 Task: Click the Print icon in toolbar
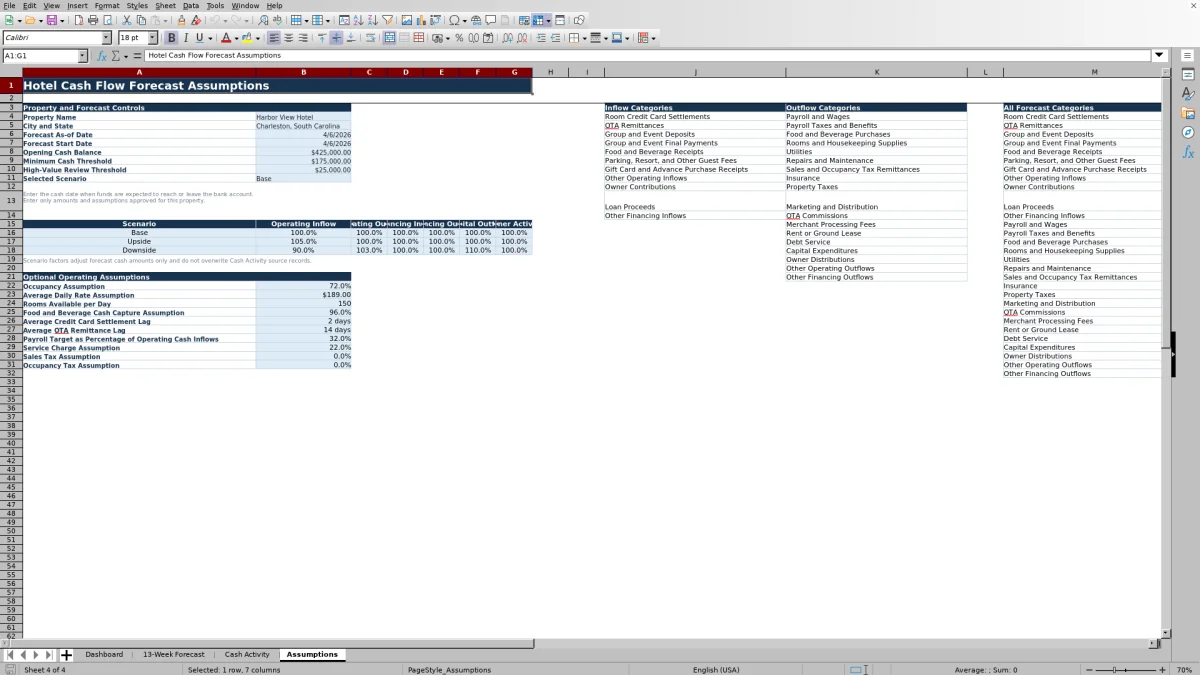pos(93,20)
